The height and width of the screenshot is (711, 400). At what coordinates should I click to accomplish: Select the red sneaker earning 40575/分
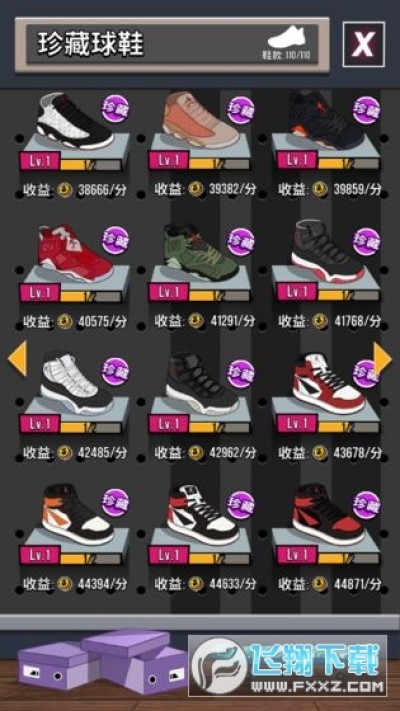[75, 252]
